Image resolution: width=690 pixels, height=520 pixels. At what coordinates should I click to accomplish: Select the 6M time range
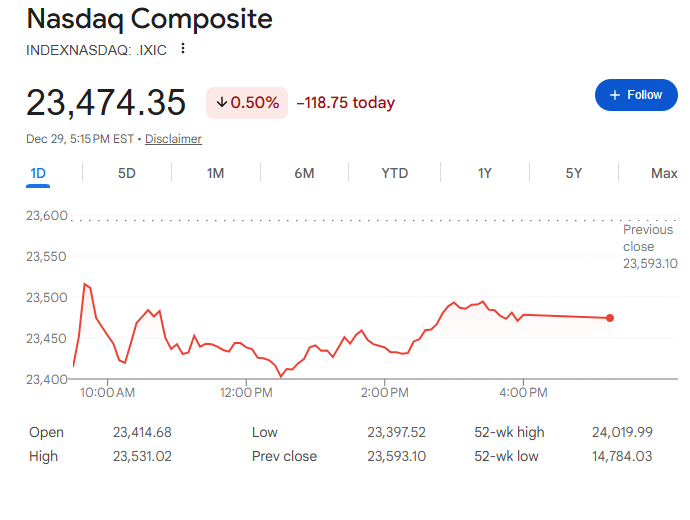click(305, 173)
